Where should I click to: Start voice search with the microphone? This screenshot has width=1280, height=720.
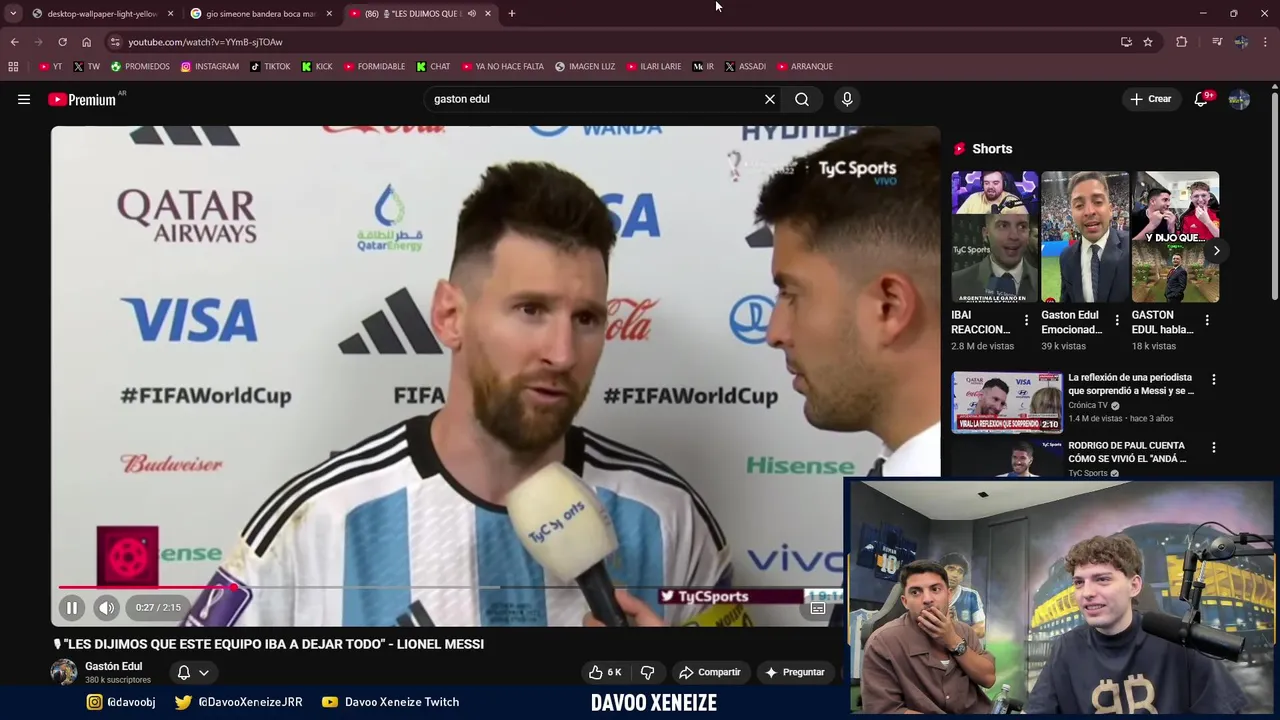tap(847, 99)
